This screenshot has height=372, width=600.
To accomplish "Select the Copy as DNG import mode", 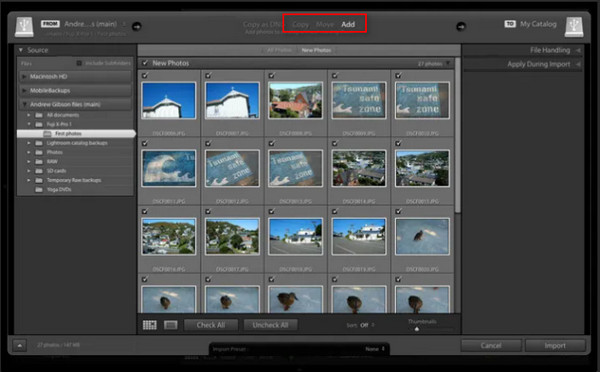I will pos(262,24).
